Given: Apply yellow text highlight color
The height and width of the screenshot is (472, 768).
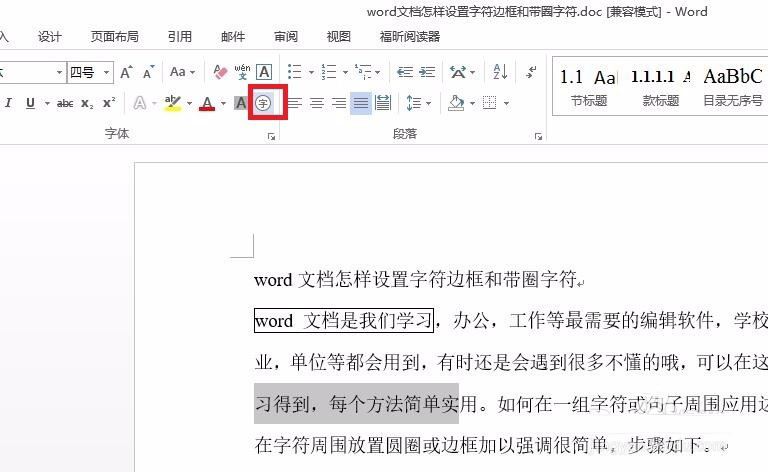Looking at the screenshot, I should click(x=172, y=103).
